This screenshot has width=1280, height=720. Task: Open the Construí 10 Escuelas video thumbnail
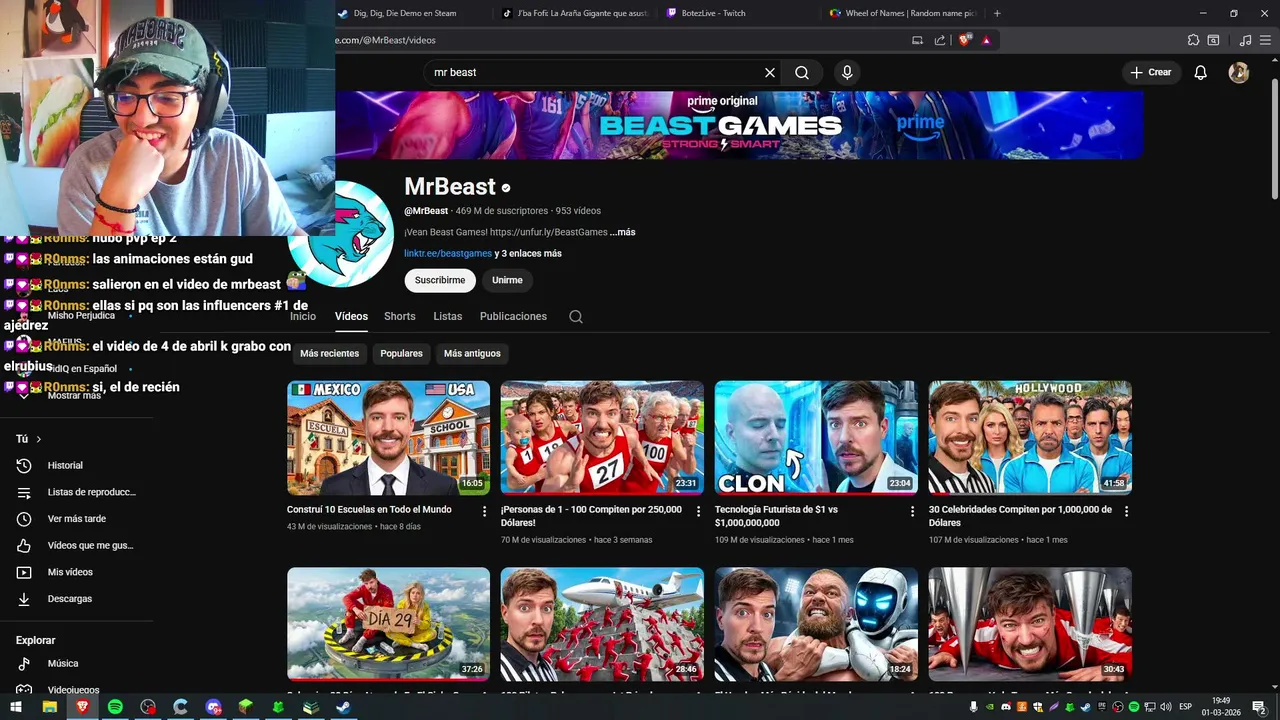[388, 437]
